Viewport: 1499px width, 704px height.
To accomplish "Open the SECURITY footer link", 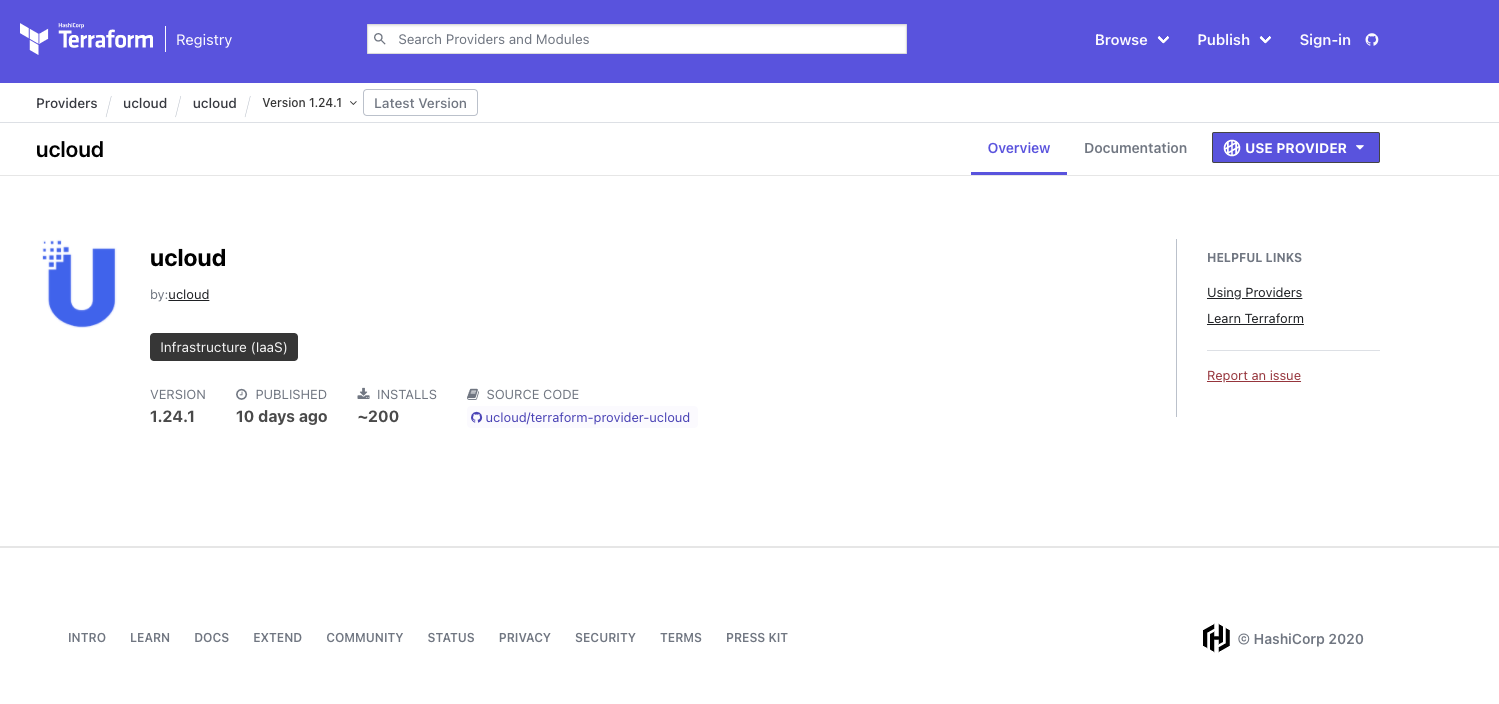I will 605,638.
